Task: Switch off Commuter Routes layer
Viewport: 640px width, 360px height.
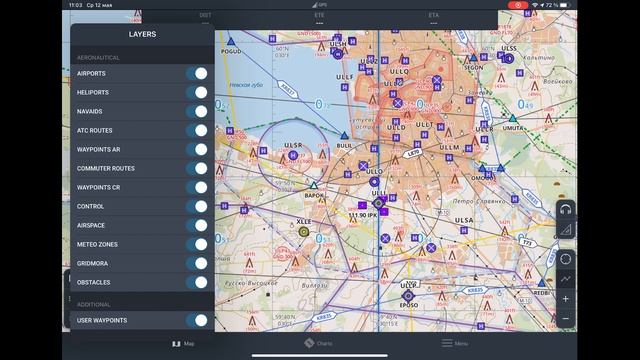Action: [197, 168]
